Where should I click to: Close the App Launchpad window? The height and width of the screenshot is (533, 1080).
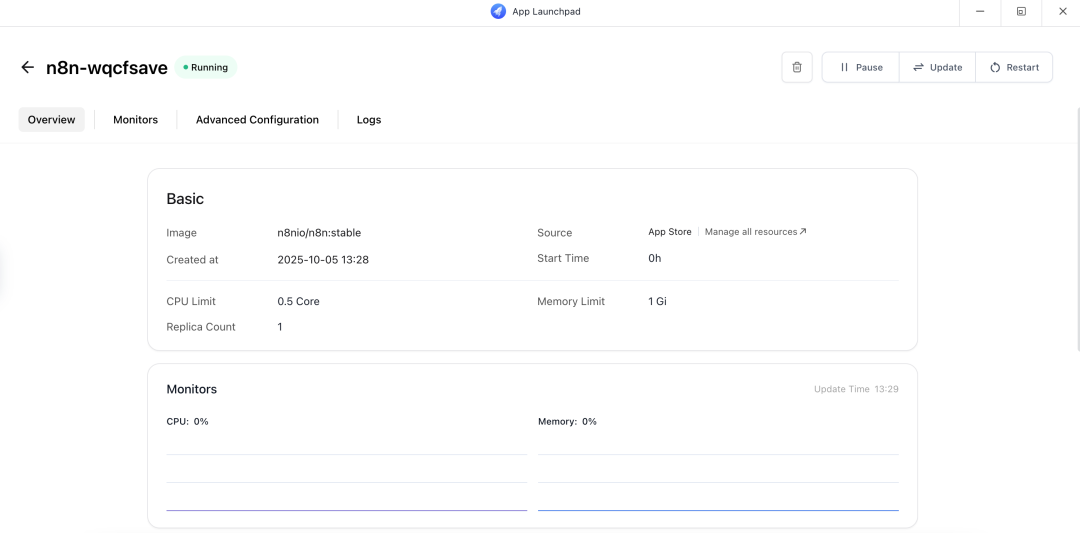pos(1061,12)
